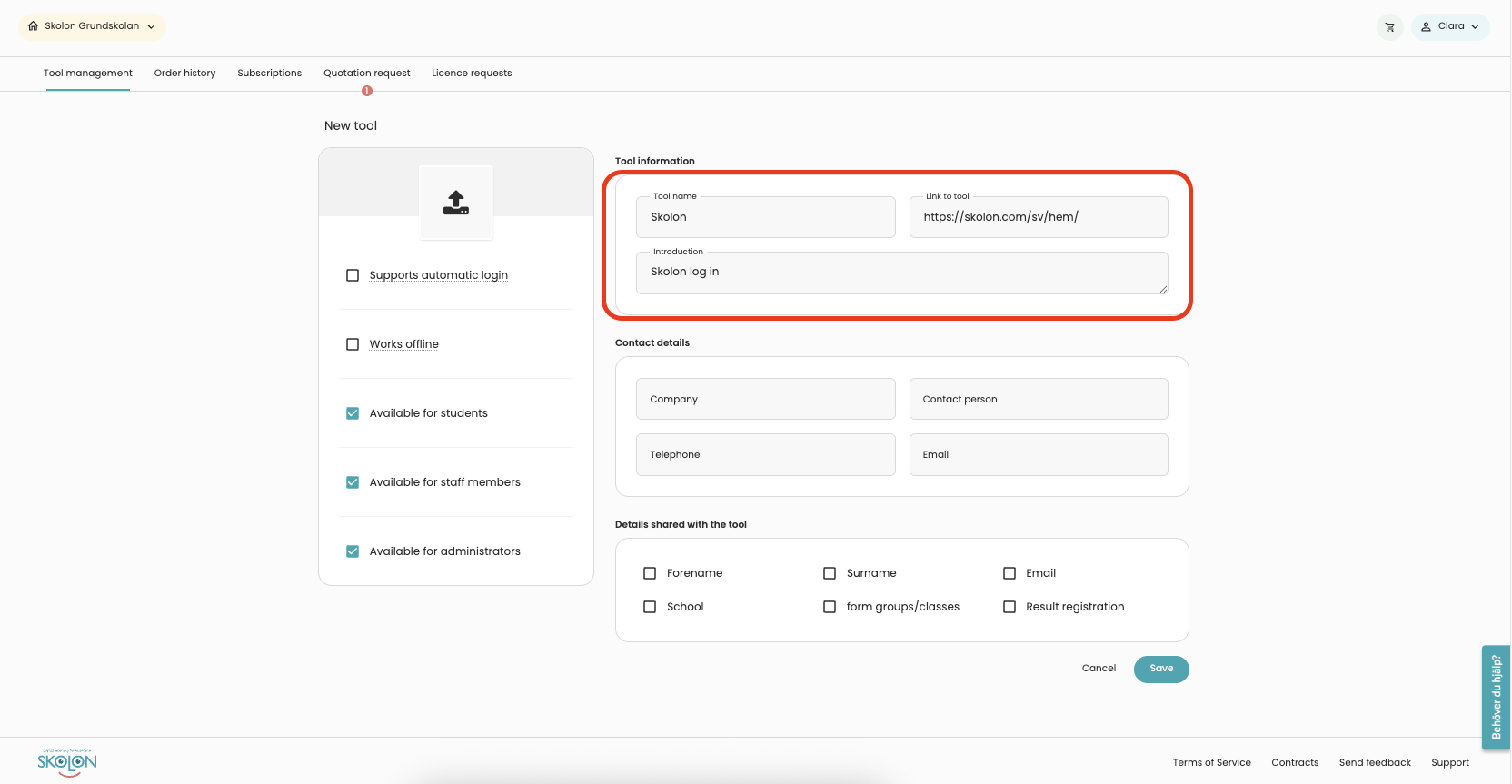Click Cancel to discard the new tool
This screenshot has height=784, width=1512.
click(x=1099, y=669)
